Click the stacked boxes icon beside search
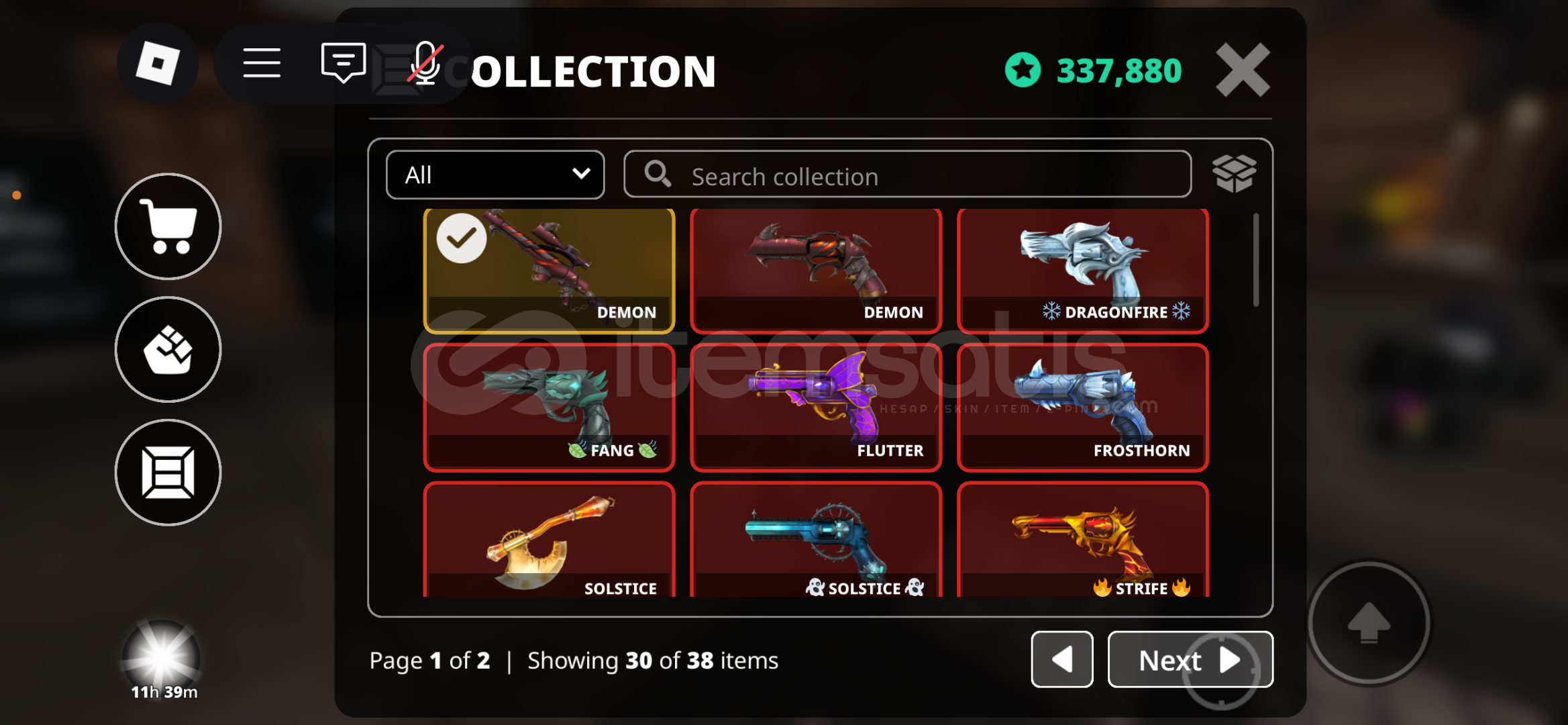This screenshot has width=1568, height=725. [x=1234, y=174]
